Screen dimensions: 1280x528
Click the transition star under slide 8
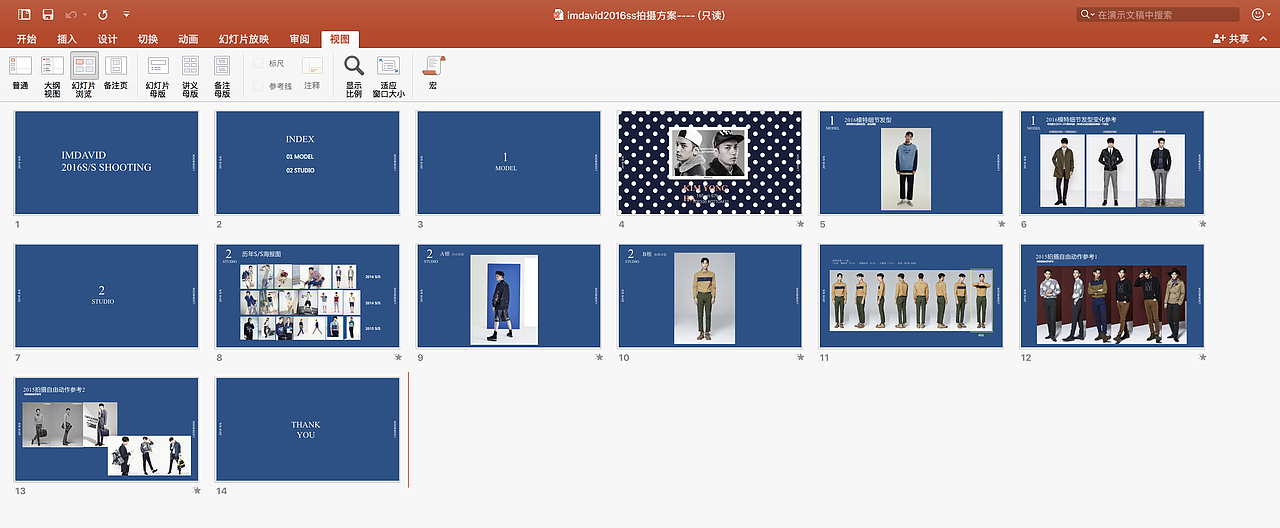point(397,357)
